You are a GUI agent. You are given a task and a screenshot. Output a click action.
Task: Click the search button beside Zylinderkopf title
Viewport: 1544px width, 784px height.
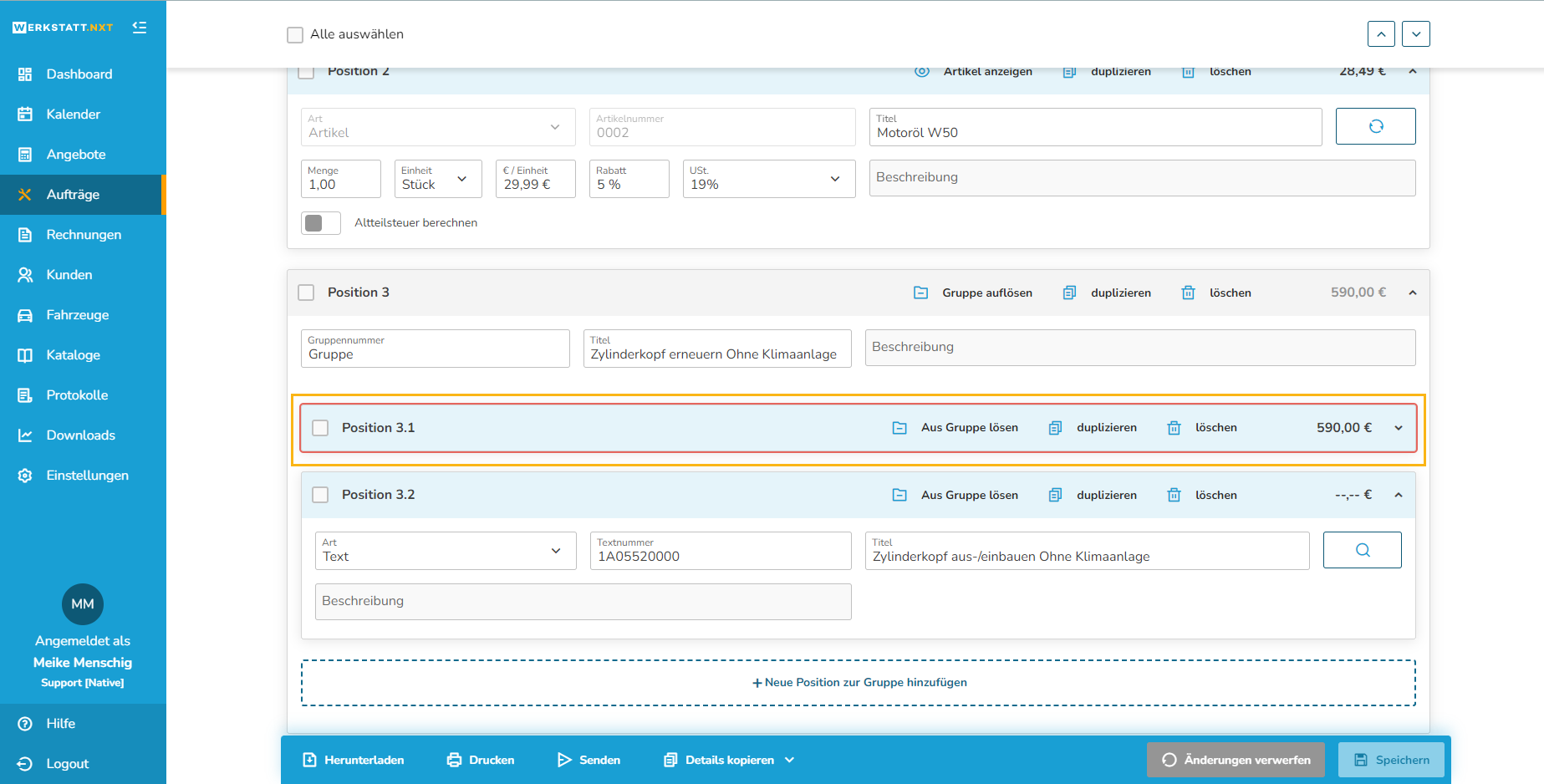[1363, 550]
